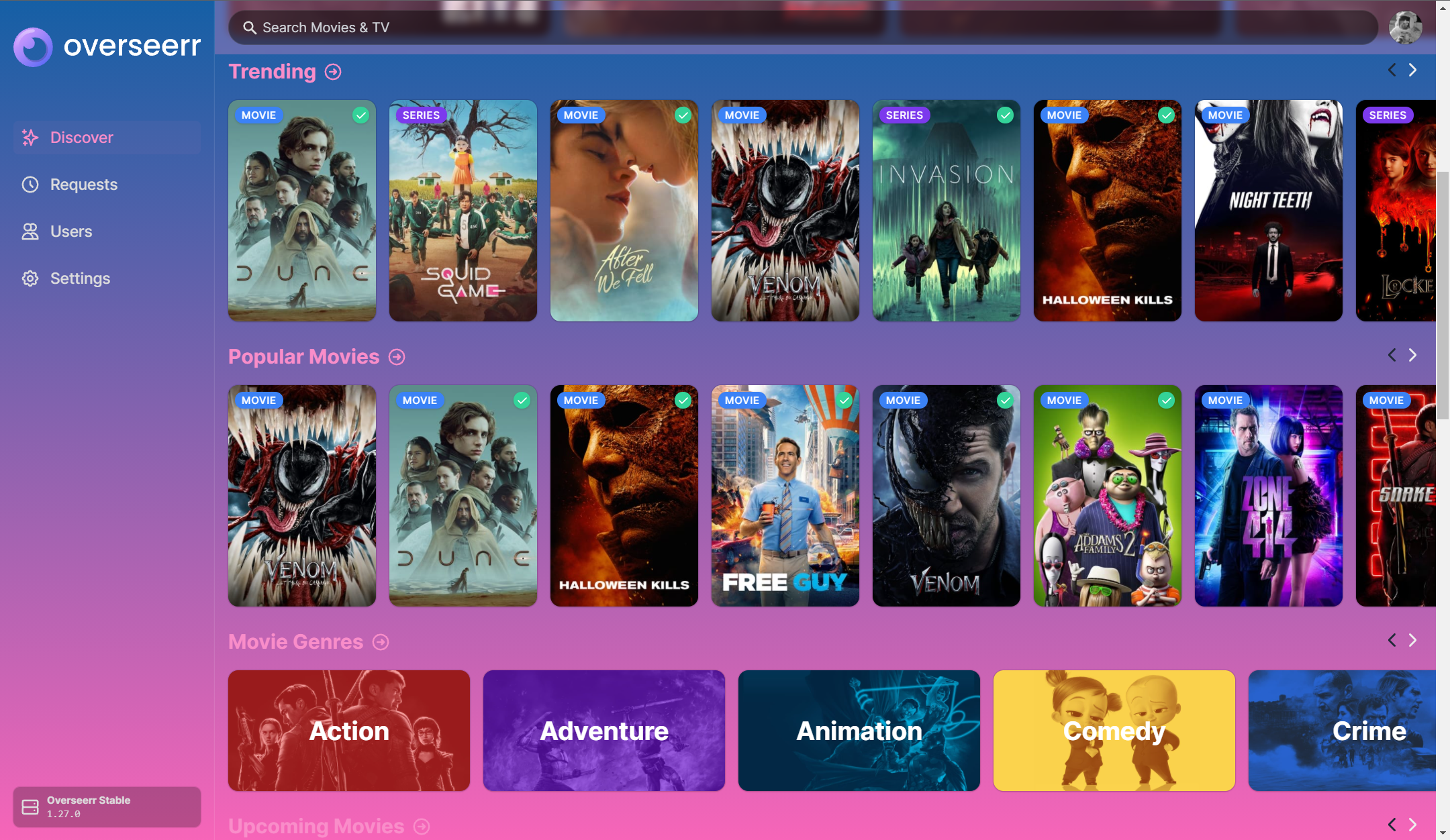1450x840 pixels.
Task: Click the Overseerr logo icon
Action: click(x=33, y=46)
